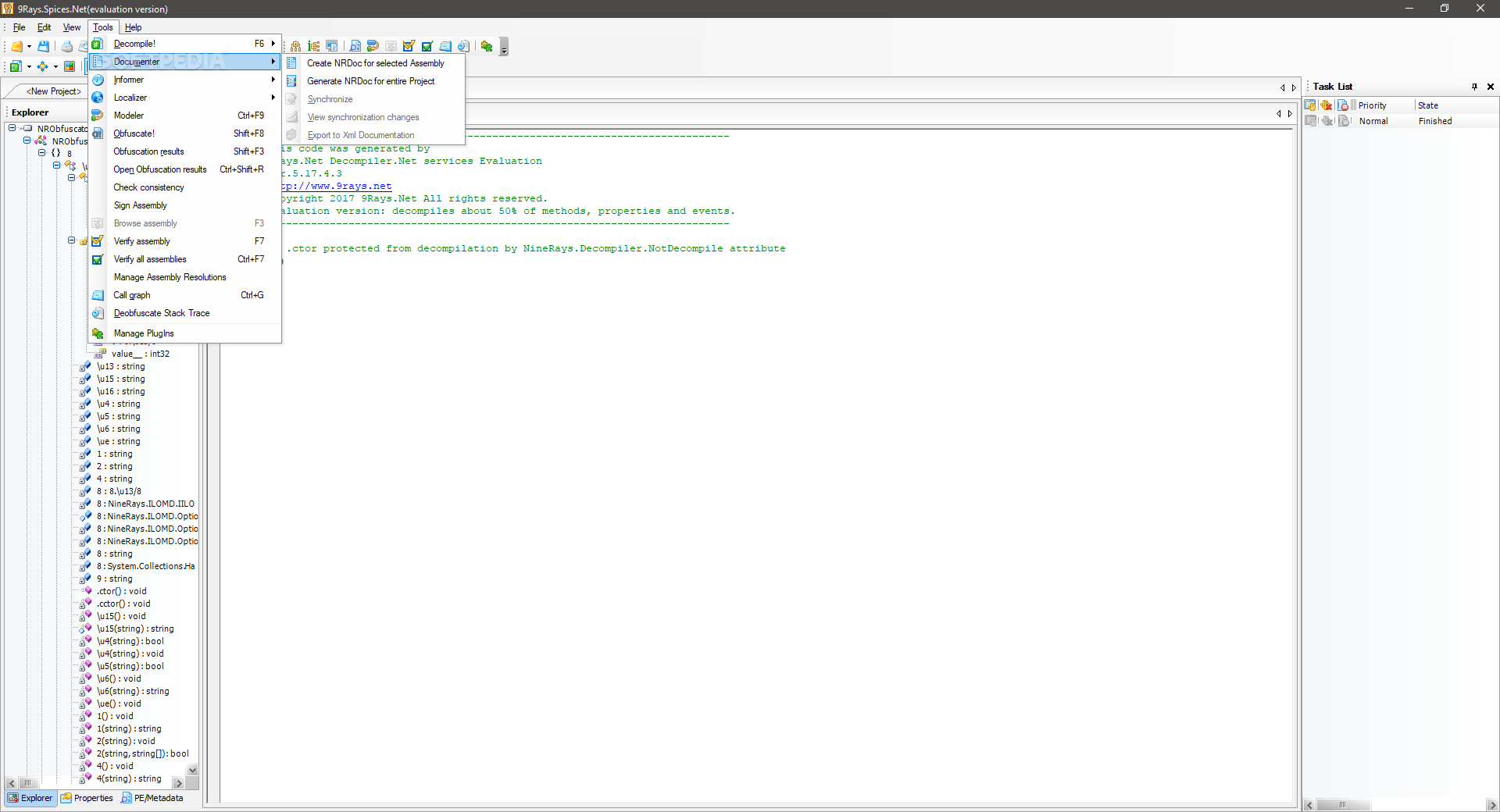Click the window info toolbar icon

(332, 47)
